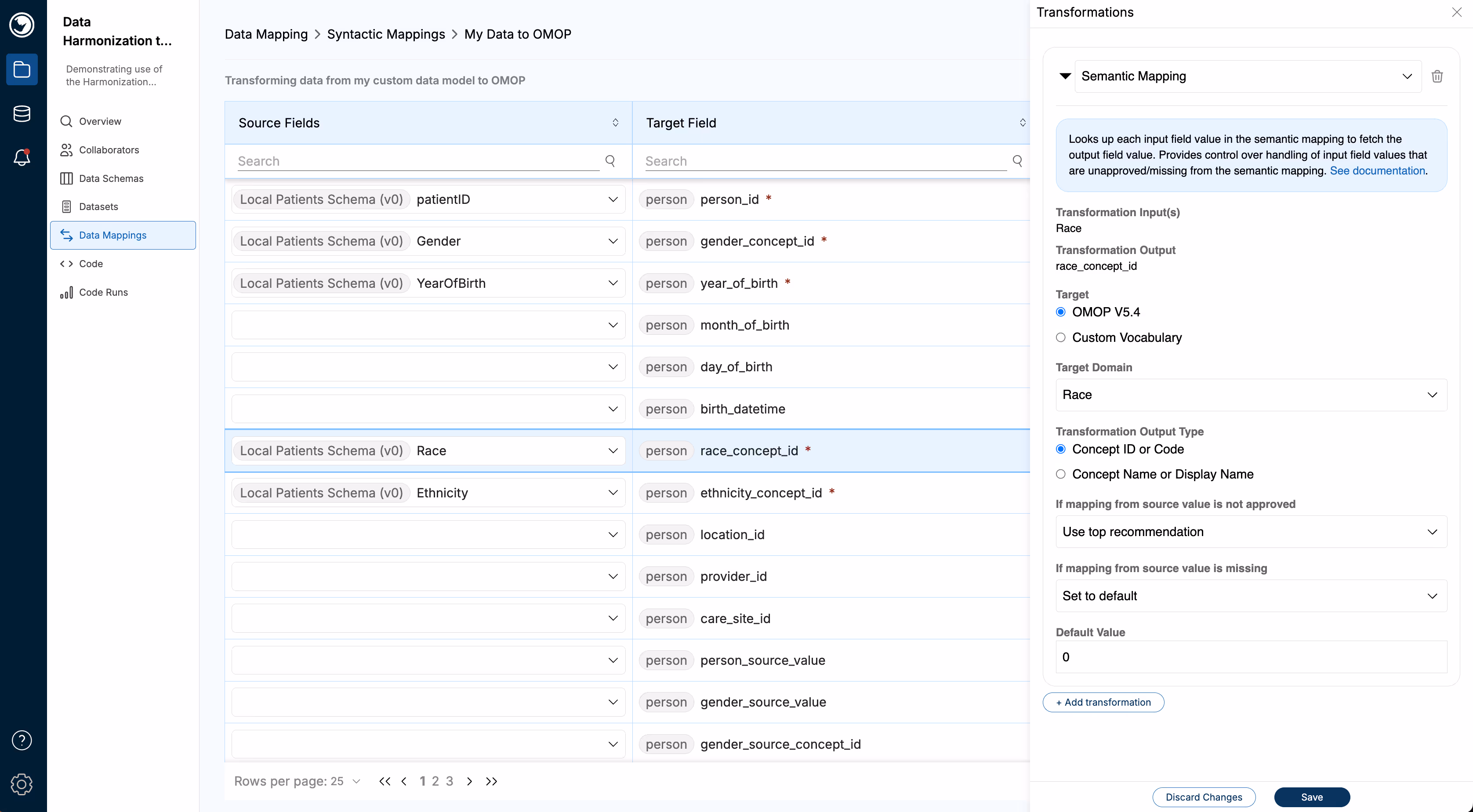Open the Ethnicity source field dropdown
Screen dimensions: 1473x812
tap(428, 493)
